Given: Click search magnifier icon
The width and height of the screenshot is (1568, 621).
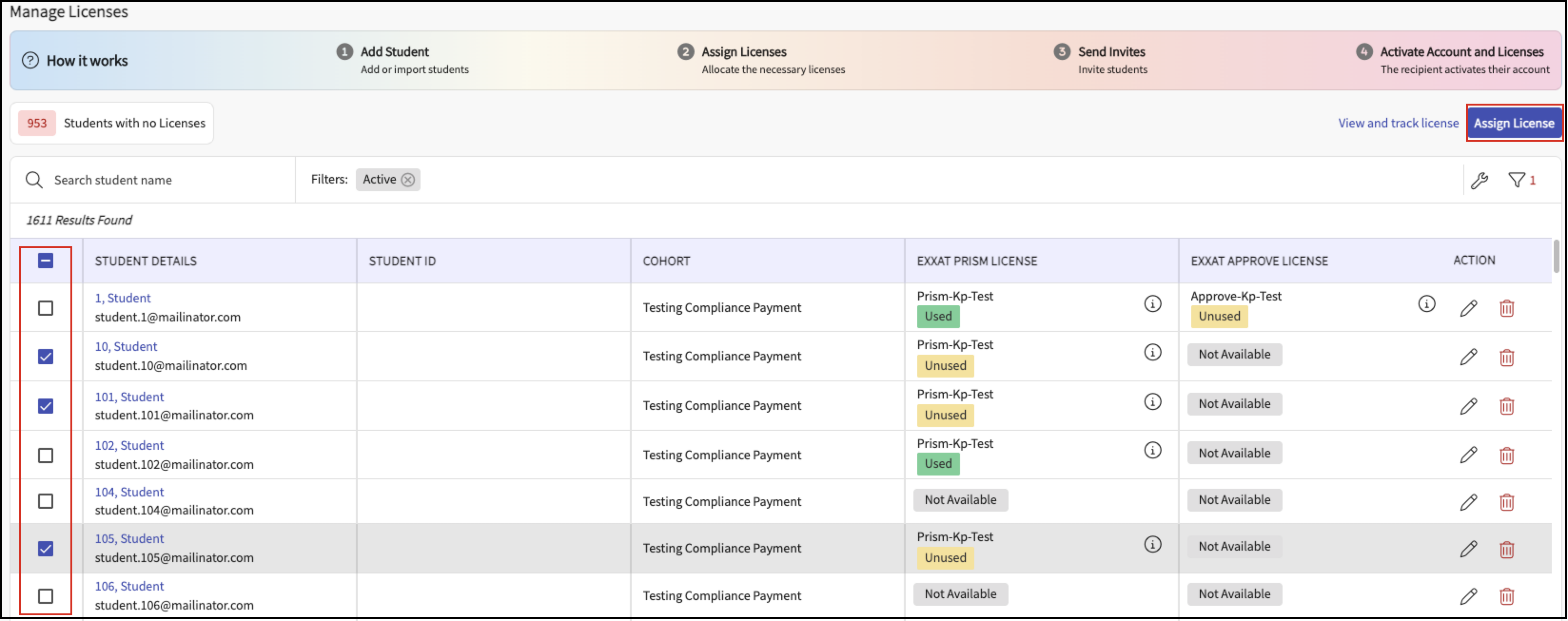Looking at the screenshot, I should click(34, 180).
